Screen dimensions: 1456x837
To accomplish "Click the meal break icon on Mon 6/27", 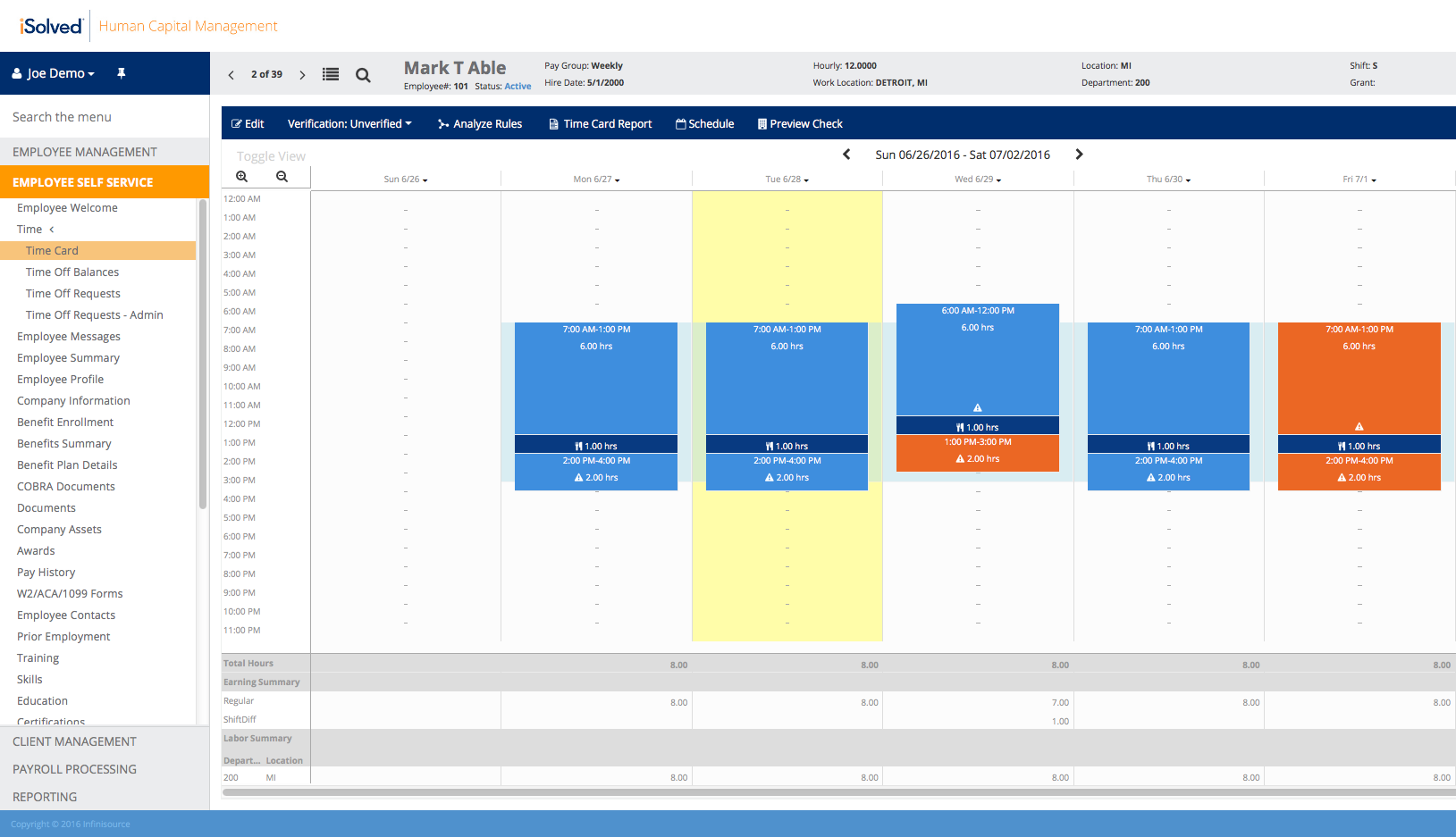I will pos(579,446).
